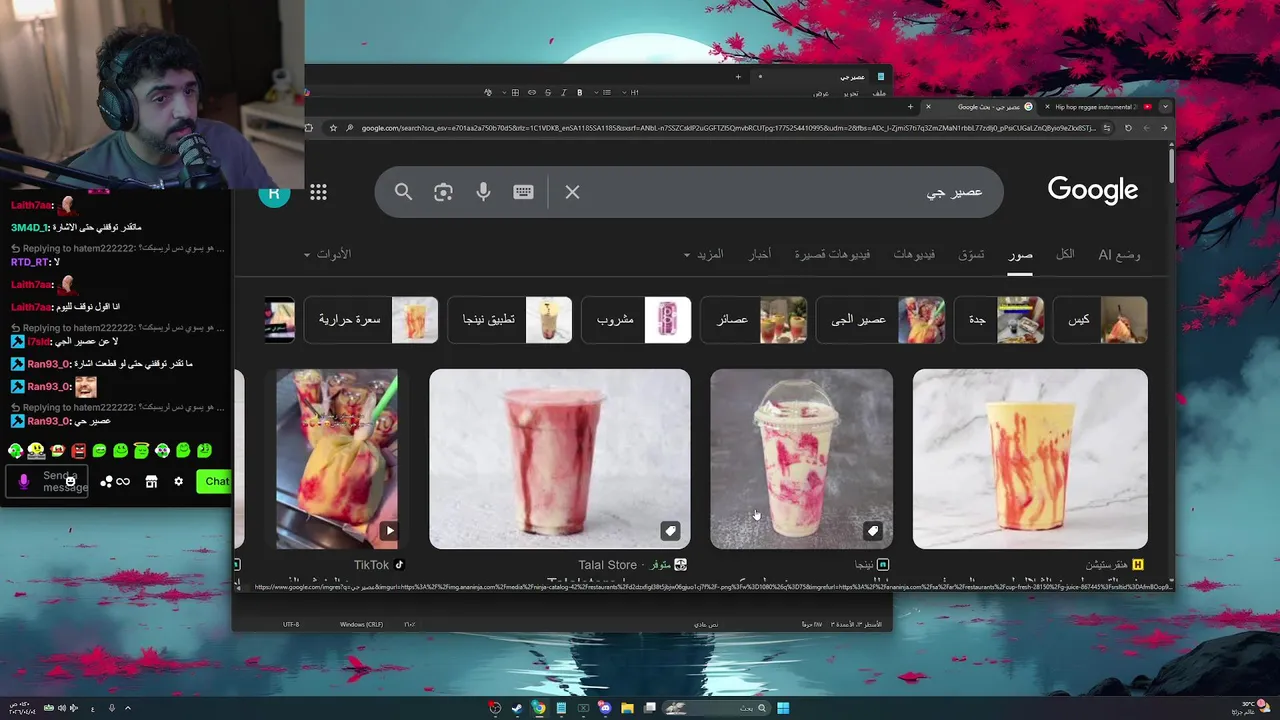This screenshot has width=1280, height=720.
Task: Toggle bold formatting in background editor
Action: pos(579,92)
